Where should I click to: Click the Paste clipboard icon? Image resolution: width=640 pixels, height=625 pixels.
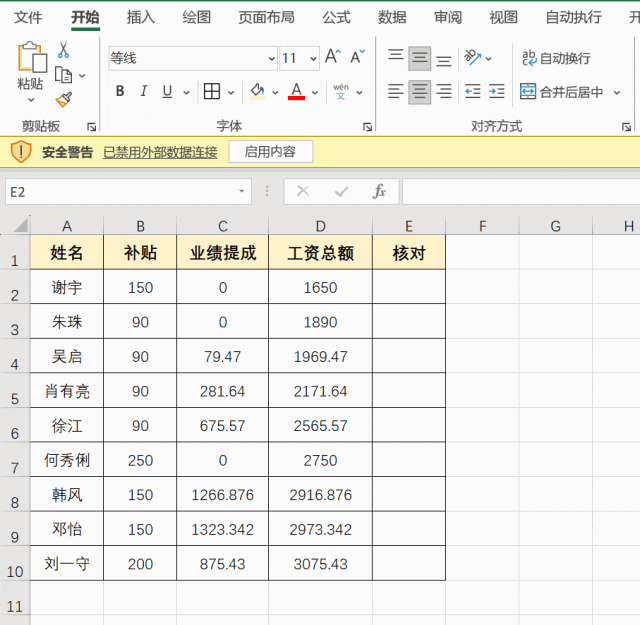click(x=31, y=60)
